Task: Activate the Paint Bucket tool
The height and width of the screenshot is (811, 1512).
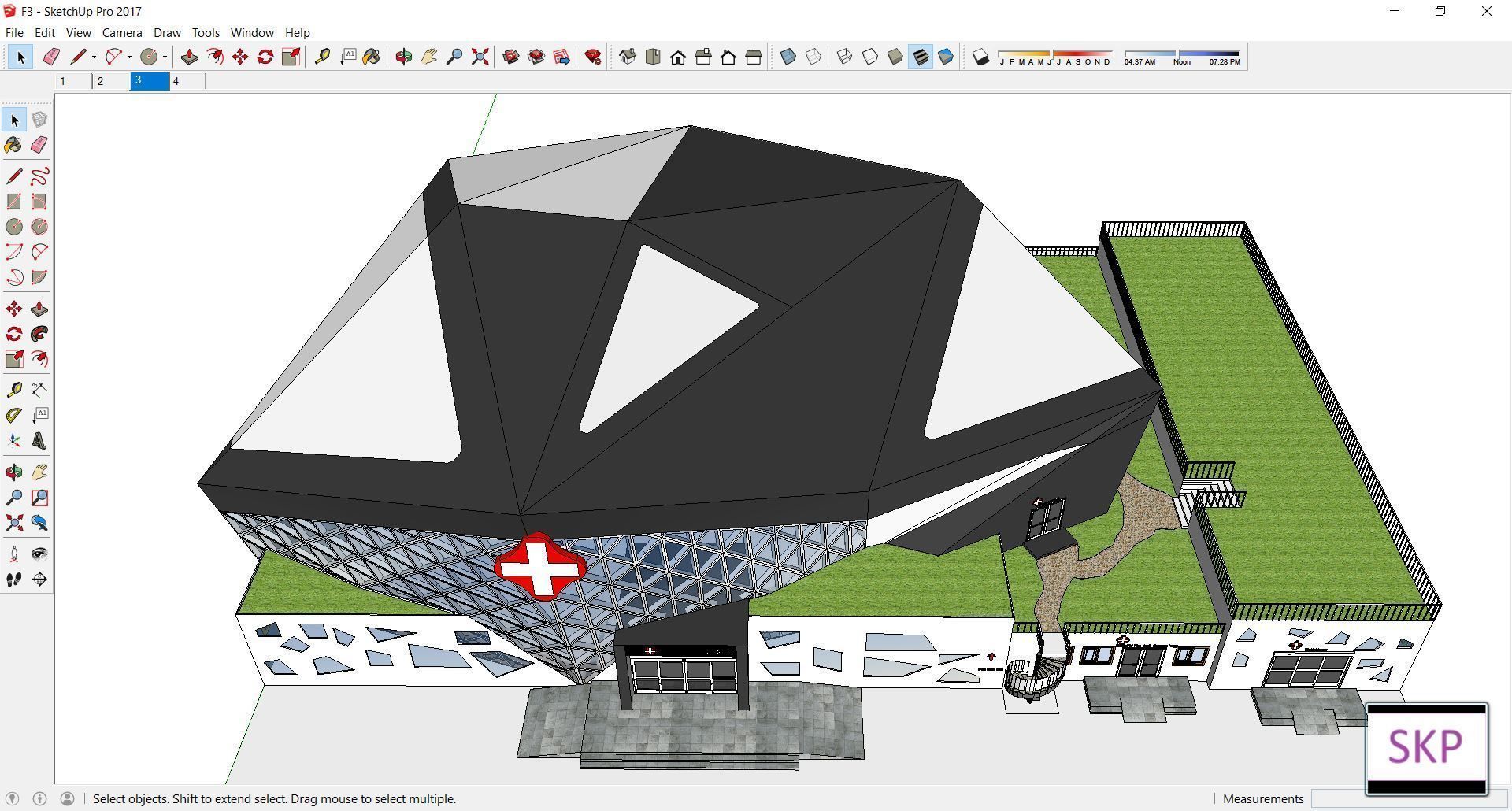Action: [x=372, y=57]
